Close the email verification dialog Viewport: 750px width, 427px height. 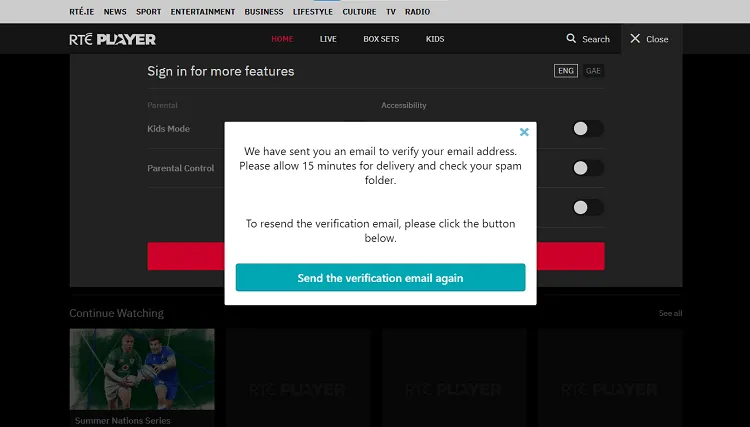click(524, 132)
